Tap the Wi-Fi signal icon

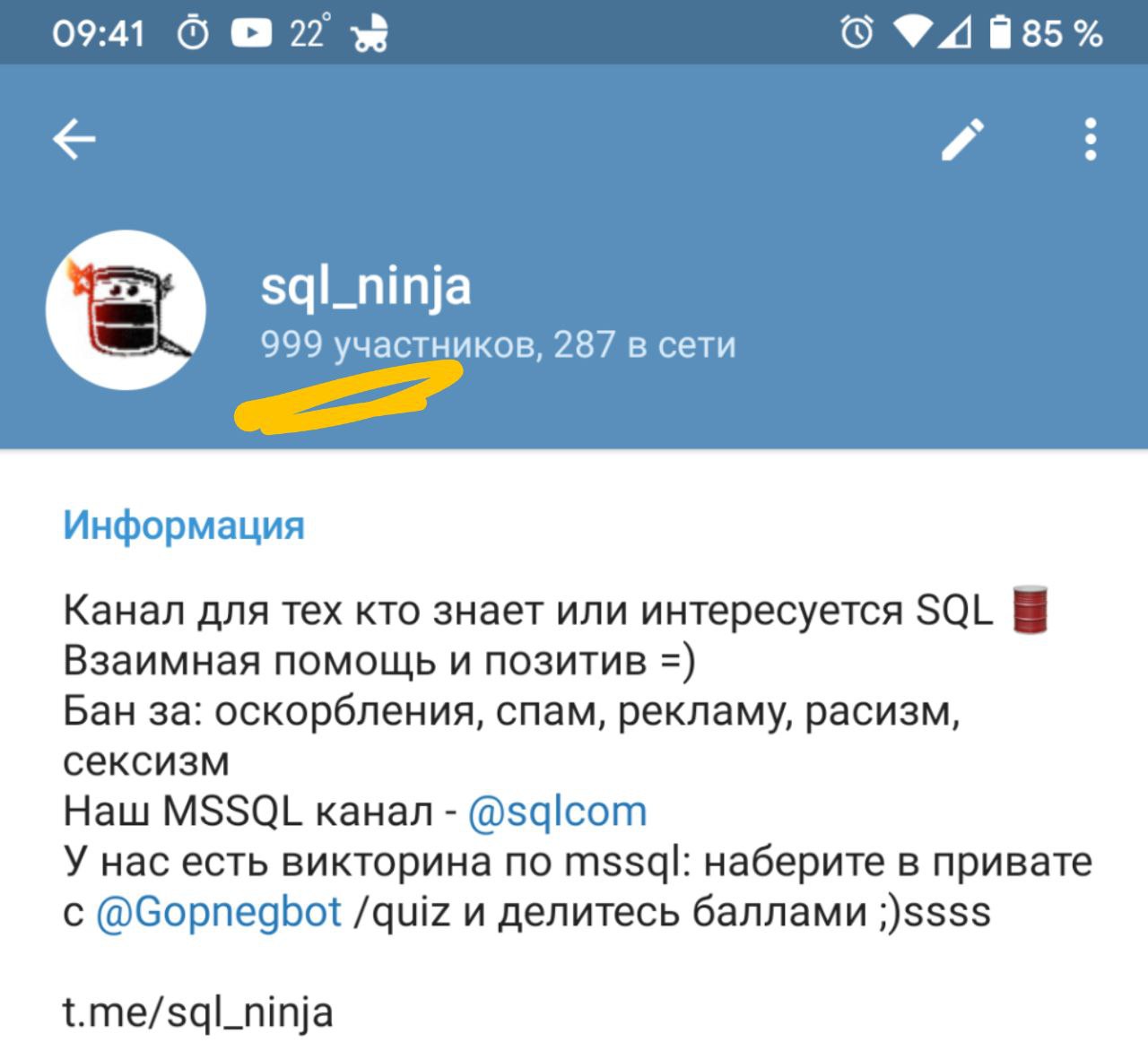pyautogui.click(x=912, y=34)
